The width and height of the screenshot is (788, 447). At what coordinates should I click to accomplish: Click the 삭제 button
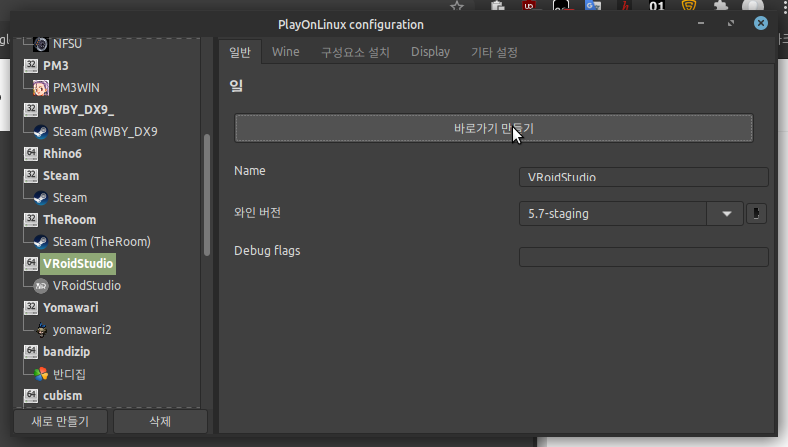click(160, 421)
